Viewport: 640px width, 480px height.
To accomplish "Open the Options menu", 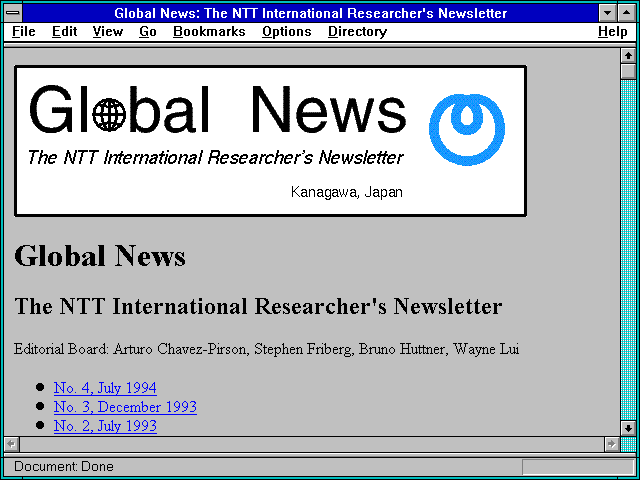I will click(287, 32).
